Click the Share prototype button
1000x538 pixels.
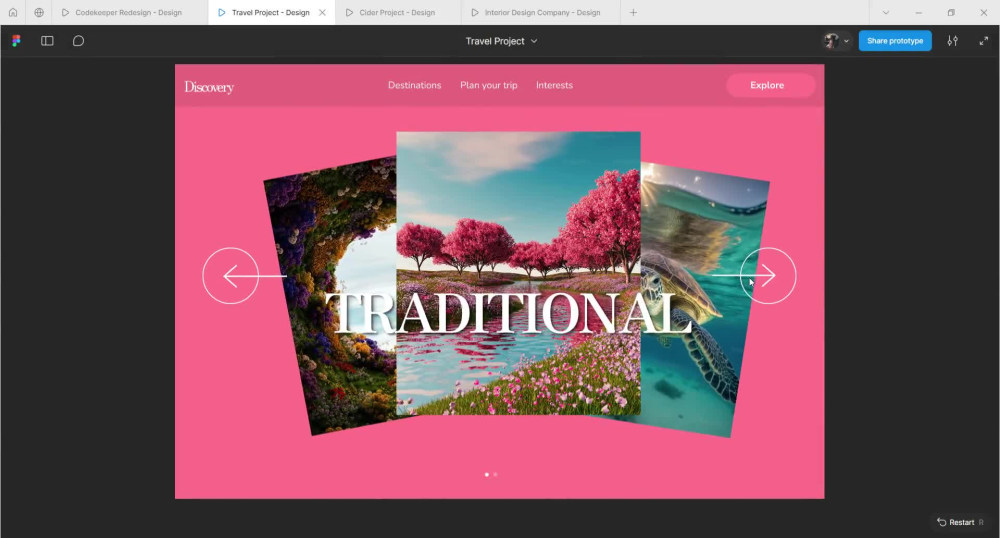pyautogui.click(x=895, y=41)
